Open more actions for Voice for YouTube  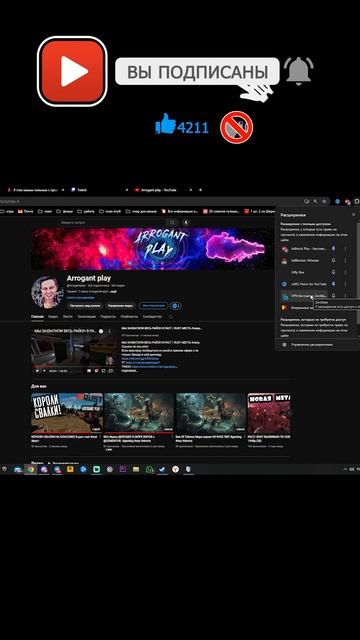click(345, 284)
